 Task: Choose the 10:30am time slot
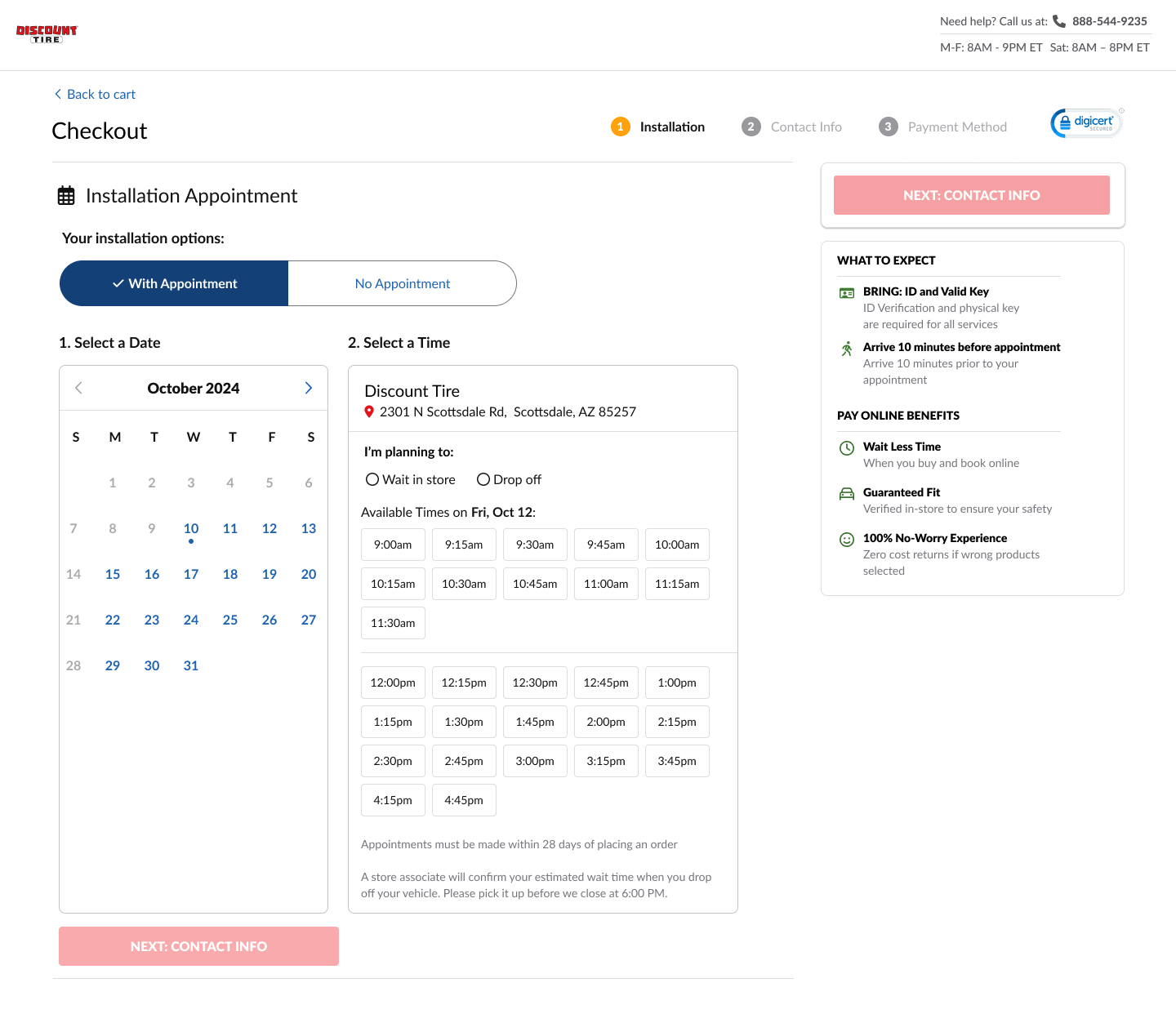(464, 584)
